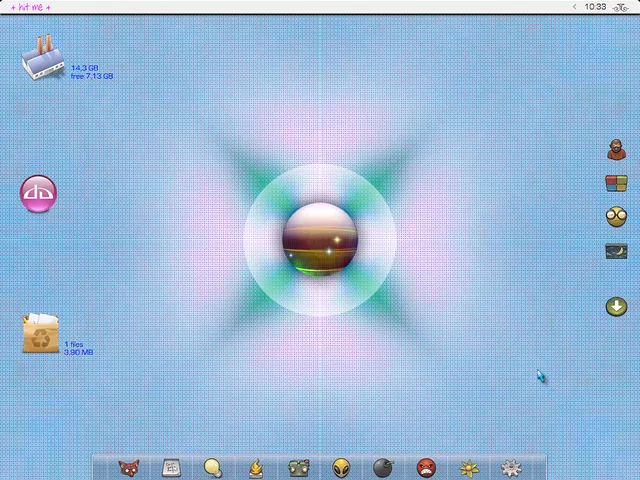Open the yellow flower icon in the dock
The height and width of the screenshot is (480, 640).
468,467
